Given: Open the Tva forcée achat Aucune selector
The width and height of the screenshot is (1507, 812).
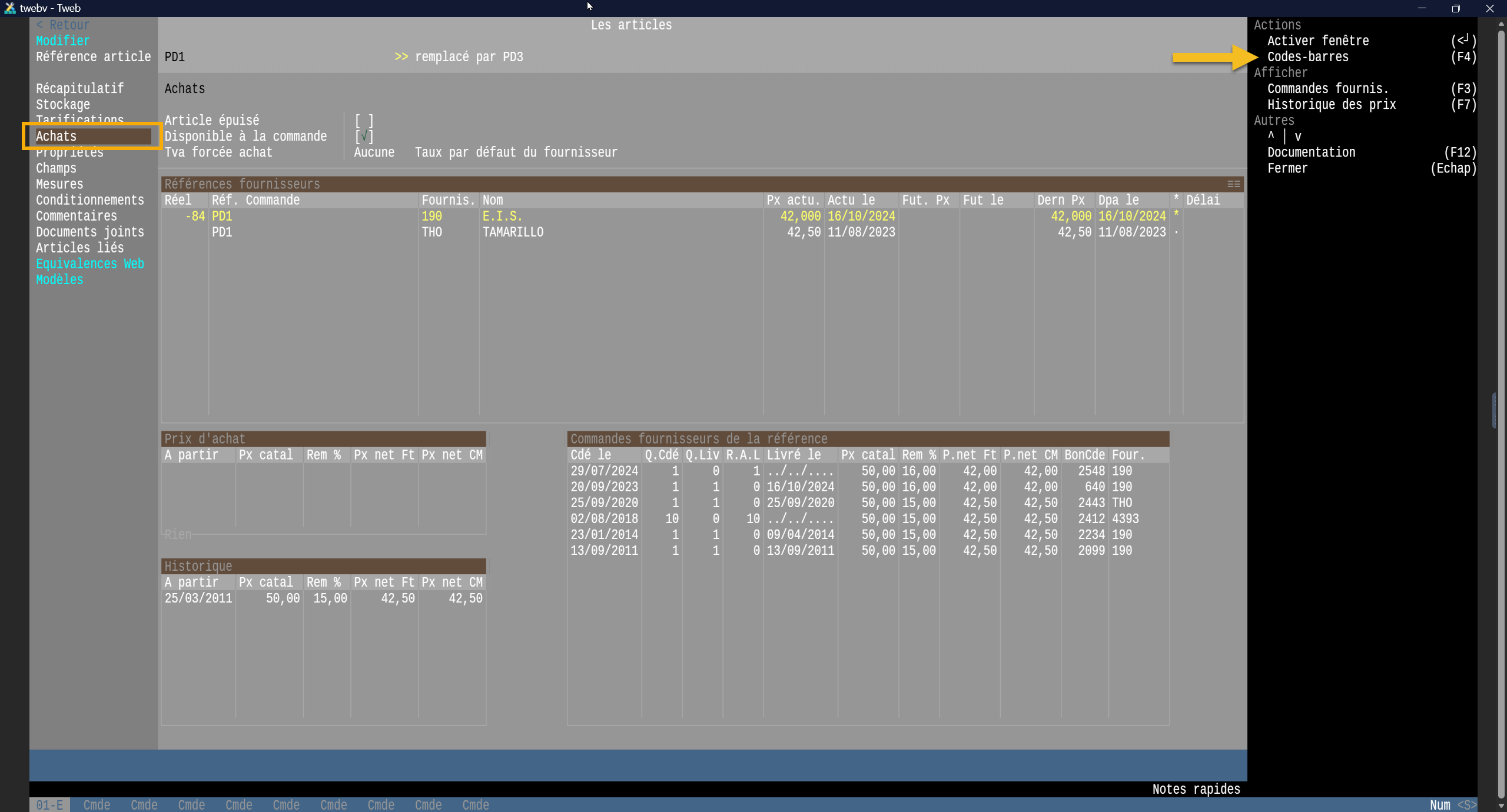Looking at the screenshot, I should pyautogui.click(x=374, y=152).
